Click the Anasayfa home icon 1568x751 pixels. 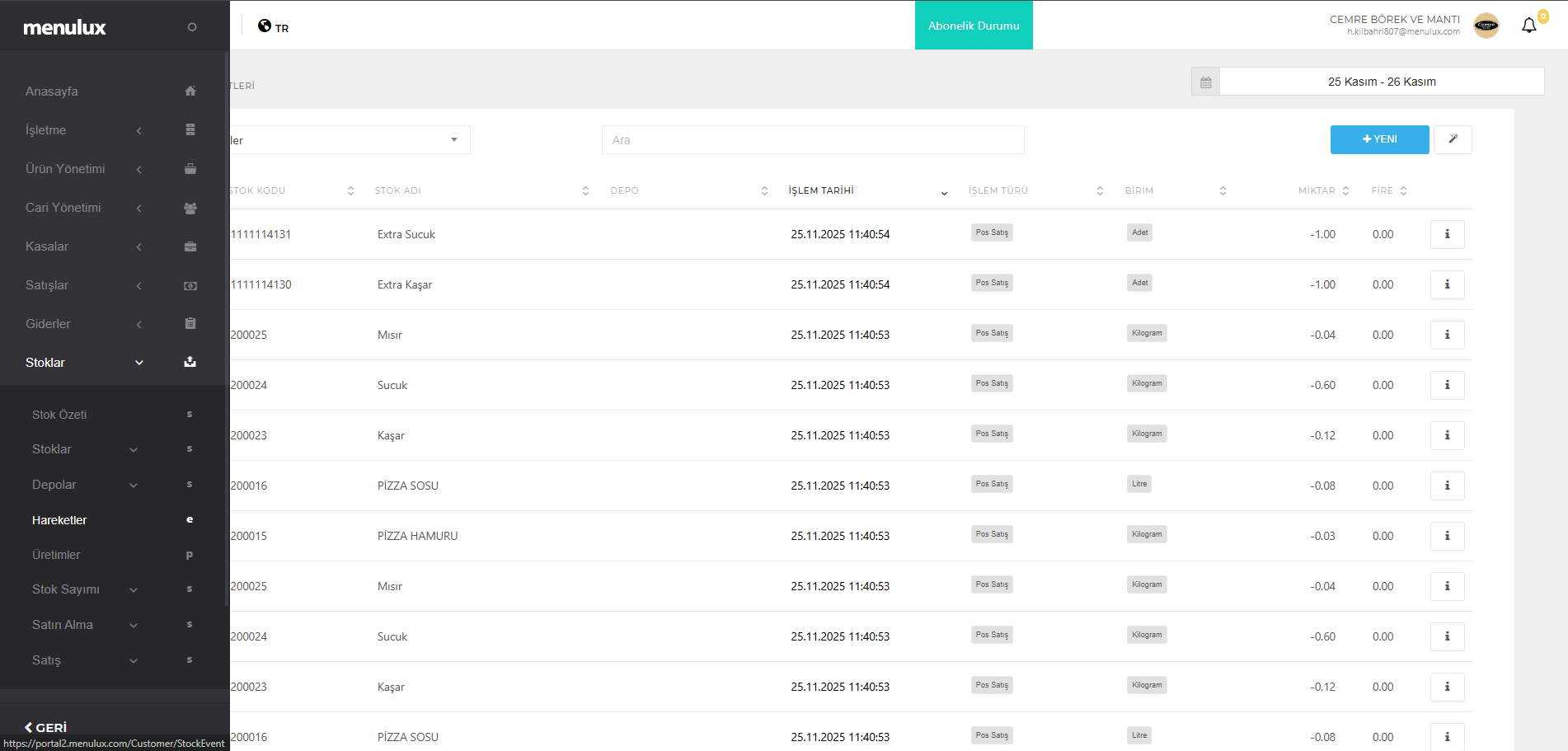190,91
